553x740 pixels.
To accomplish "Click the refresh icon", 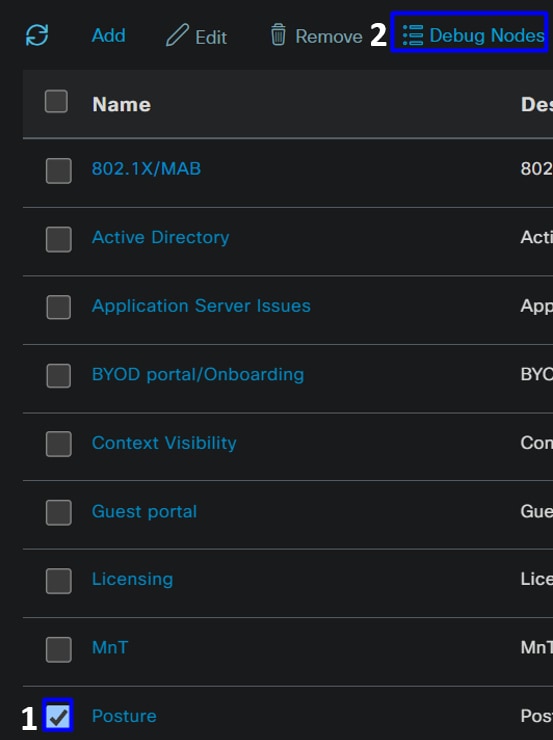I will point(37,35).
